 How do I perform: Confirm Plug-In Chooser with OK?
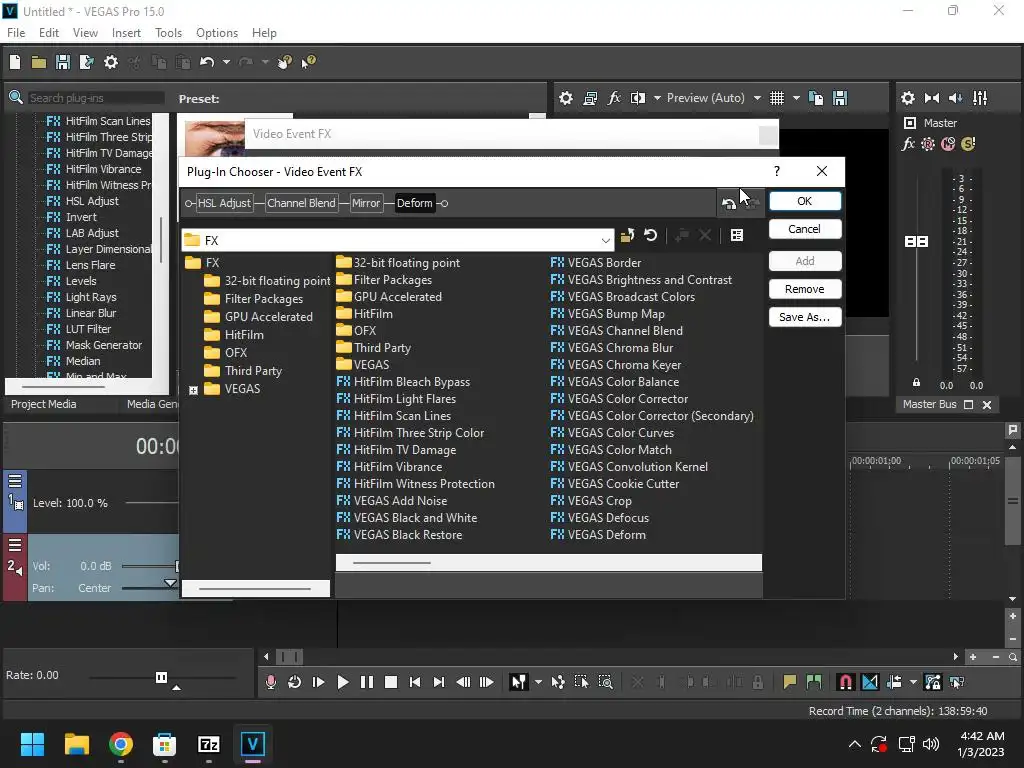tap(805, 201)
